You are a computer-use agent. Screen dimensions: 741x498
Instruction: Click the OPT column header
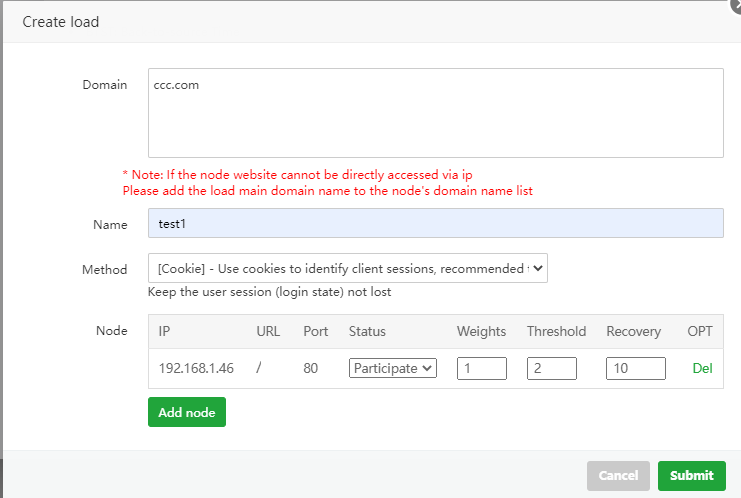pos(700,331)
